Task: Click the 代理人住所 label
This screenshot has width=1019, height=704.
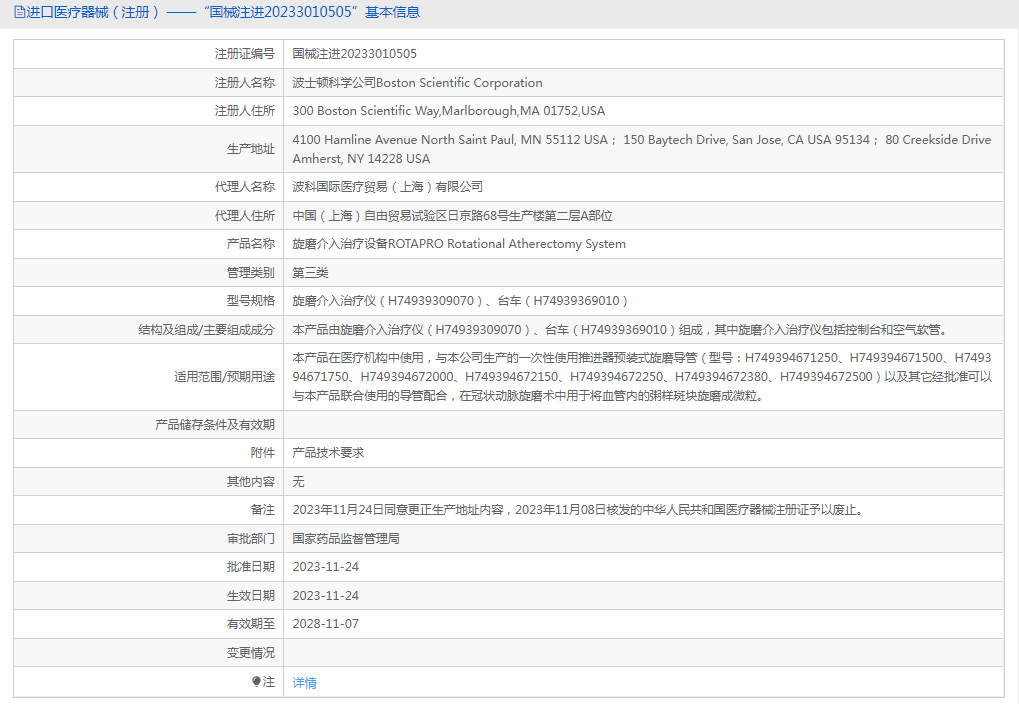Action: 245,215
